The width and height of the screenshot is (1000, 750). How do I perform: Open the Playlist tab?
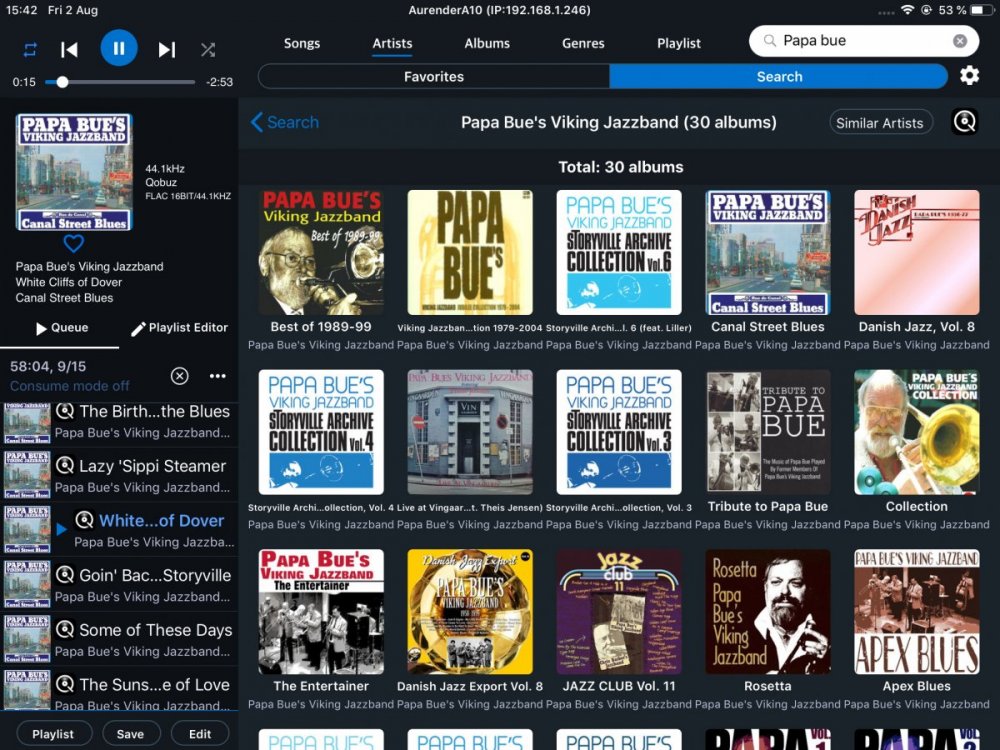pos(679,43)
